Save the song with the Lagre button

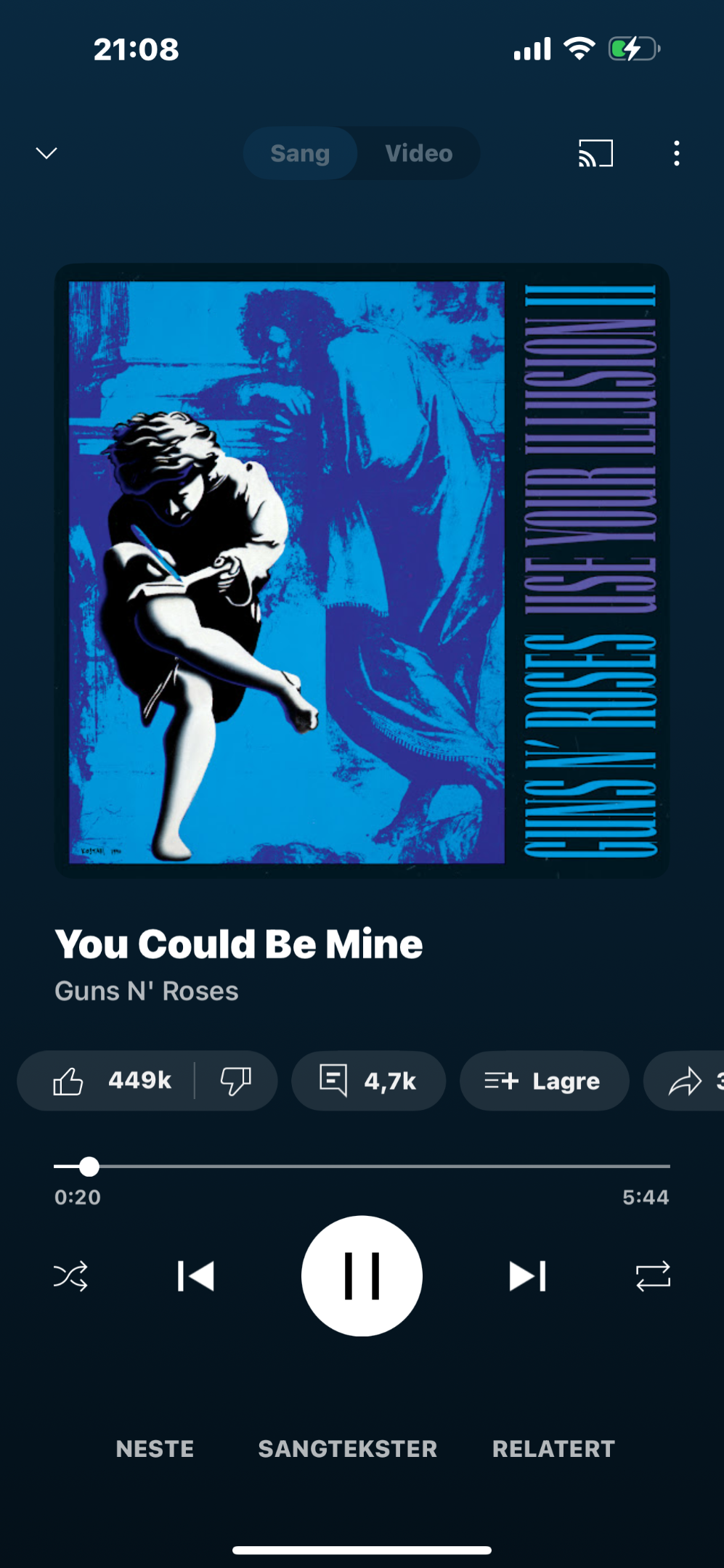[x=544, y=1080]
